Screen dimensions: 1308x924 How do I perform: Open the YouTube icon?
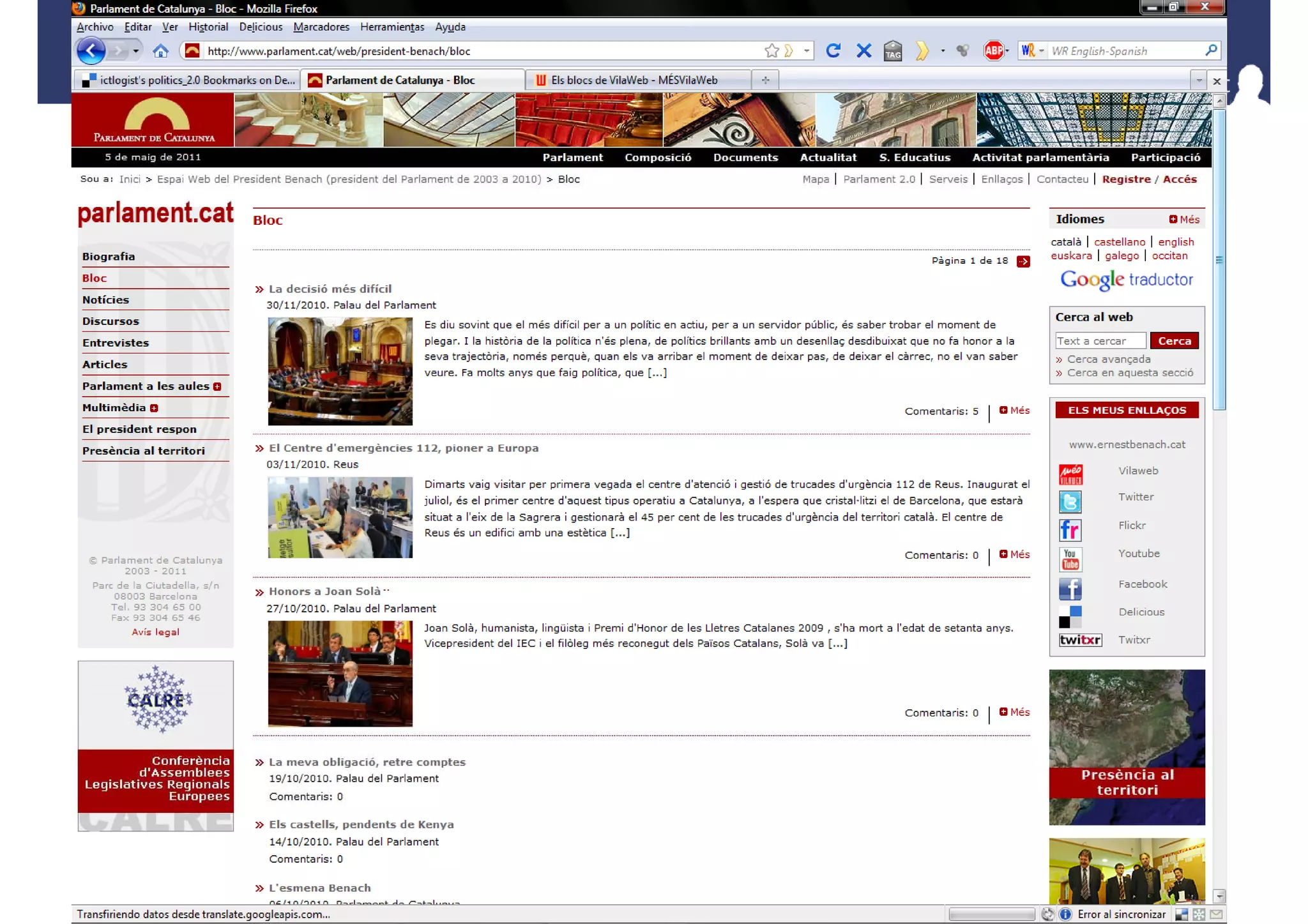(1070, 559)
